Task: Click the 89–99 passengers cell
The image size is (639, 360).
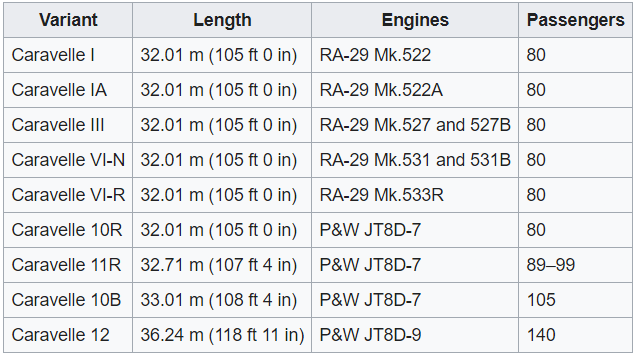Action: coord(575,265)
